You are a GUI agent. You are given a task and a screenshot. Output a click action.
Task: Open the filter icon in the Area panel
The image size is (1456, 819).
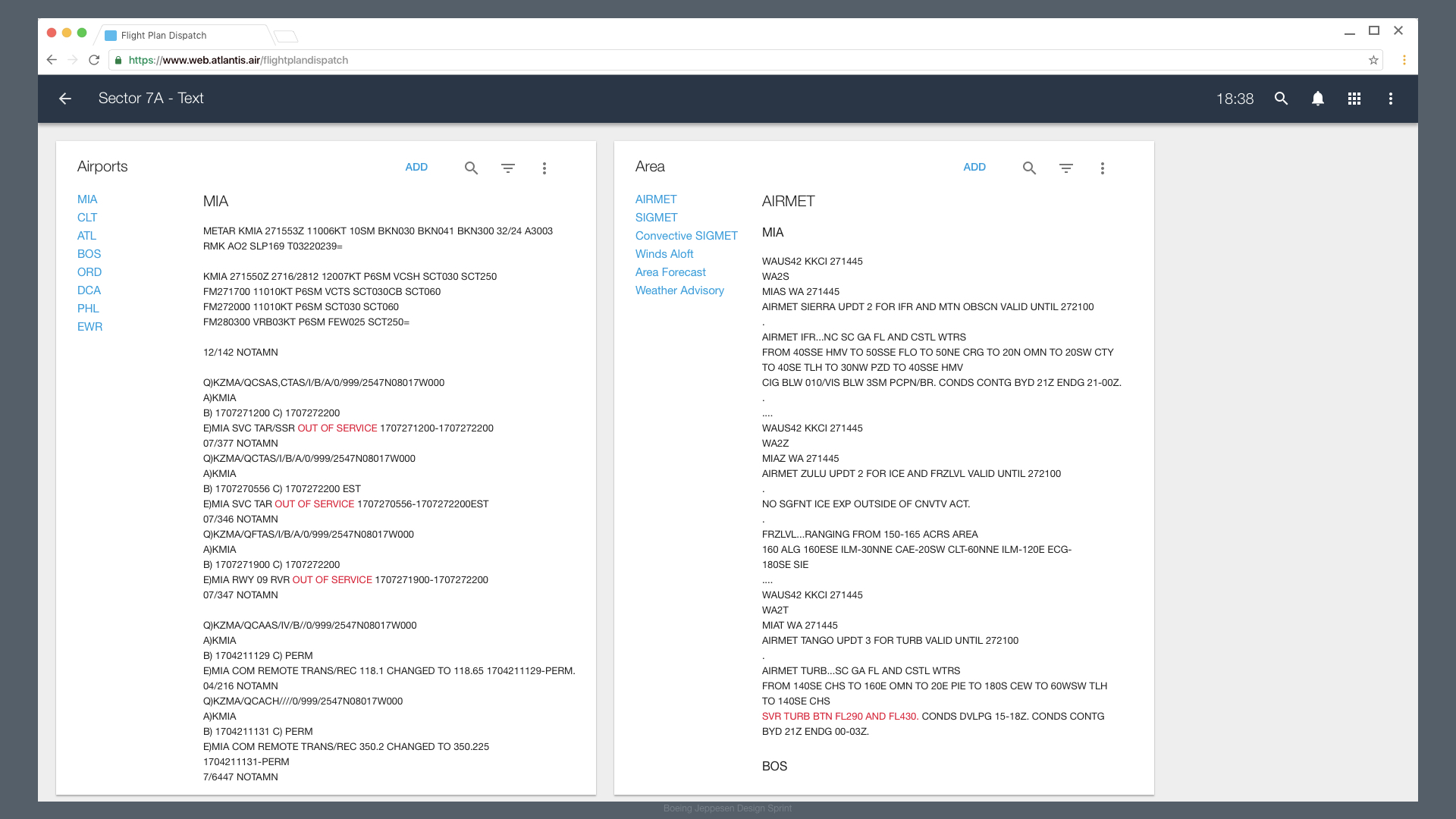click(1066, 168)
